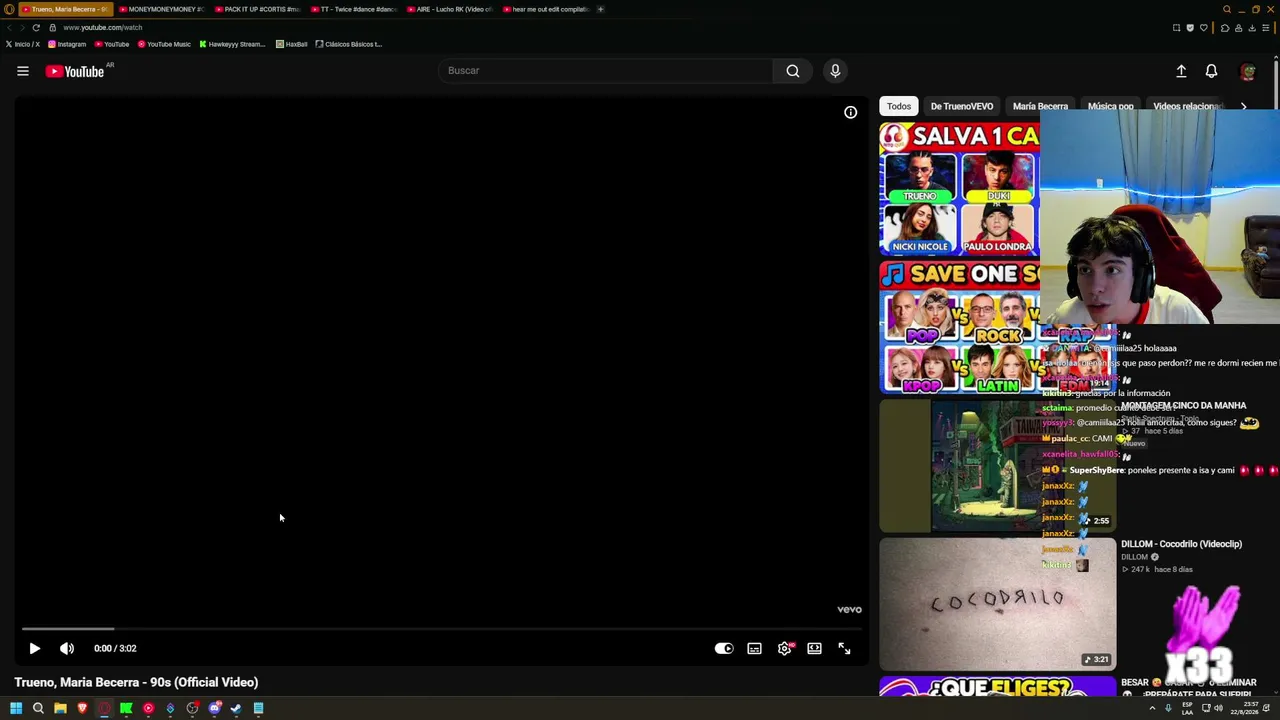1280x720 pixels.
Task: Open the Hawkeyyy Stream bookmark
Action: 232,44
